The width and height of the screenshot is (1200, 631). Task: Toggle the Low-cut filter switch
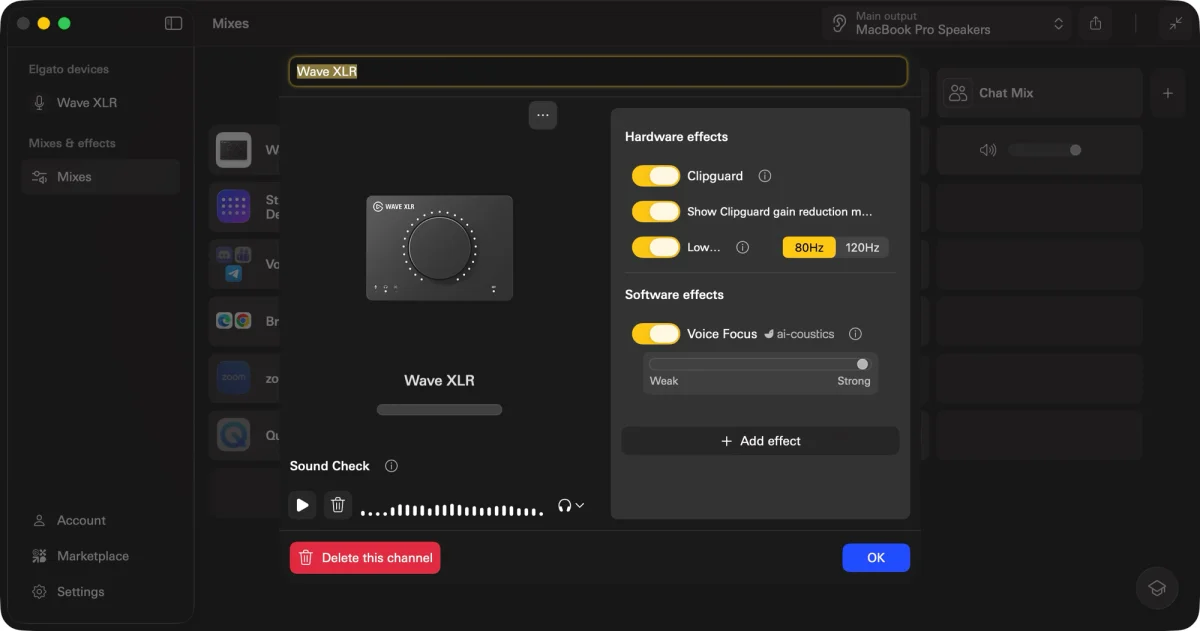[656, 247]
